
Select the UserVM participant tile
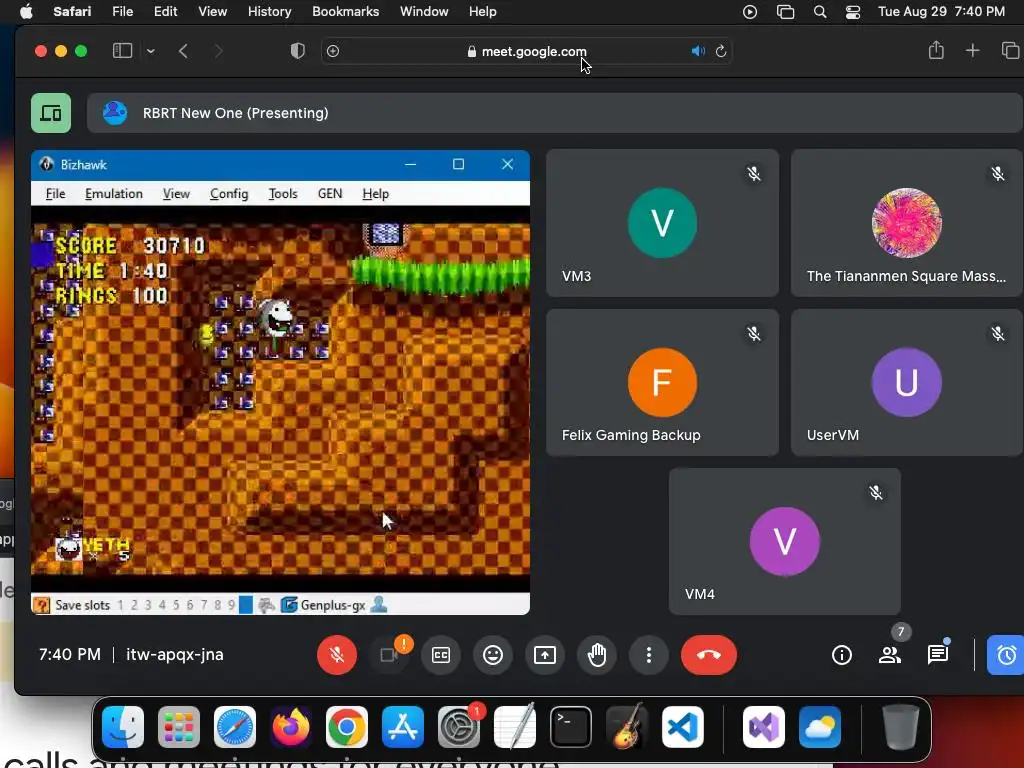(x=906, y=382)
